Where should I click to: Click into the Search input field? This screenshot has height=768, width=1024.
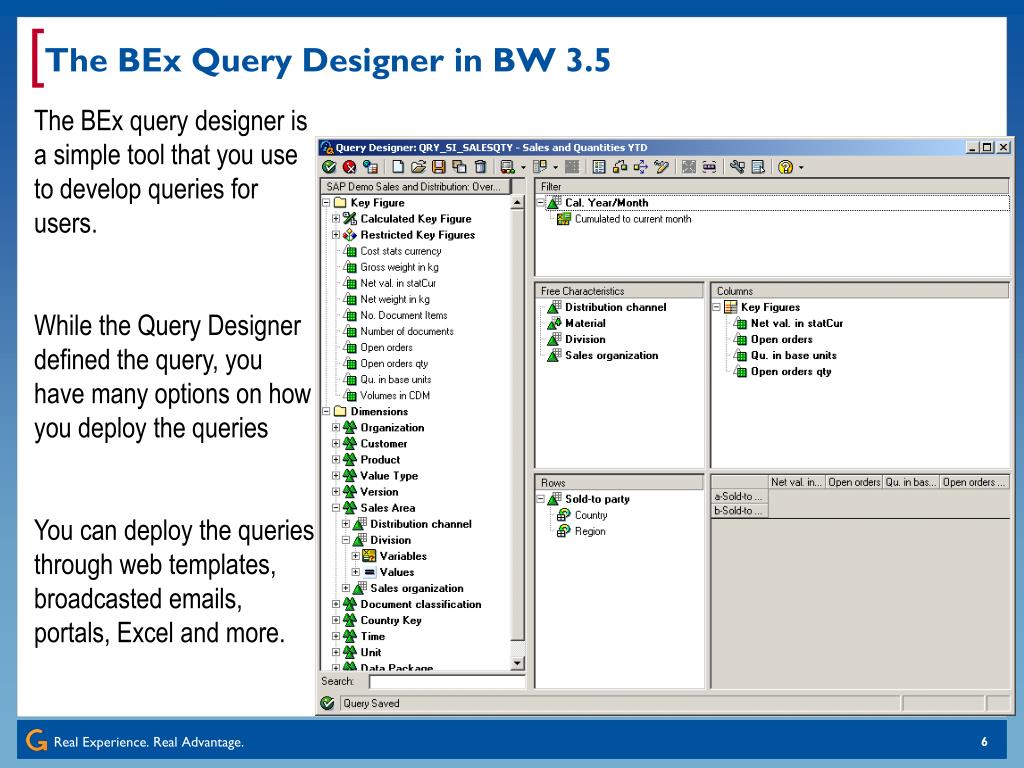click(447, 682)
